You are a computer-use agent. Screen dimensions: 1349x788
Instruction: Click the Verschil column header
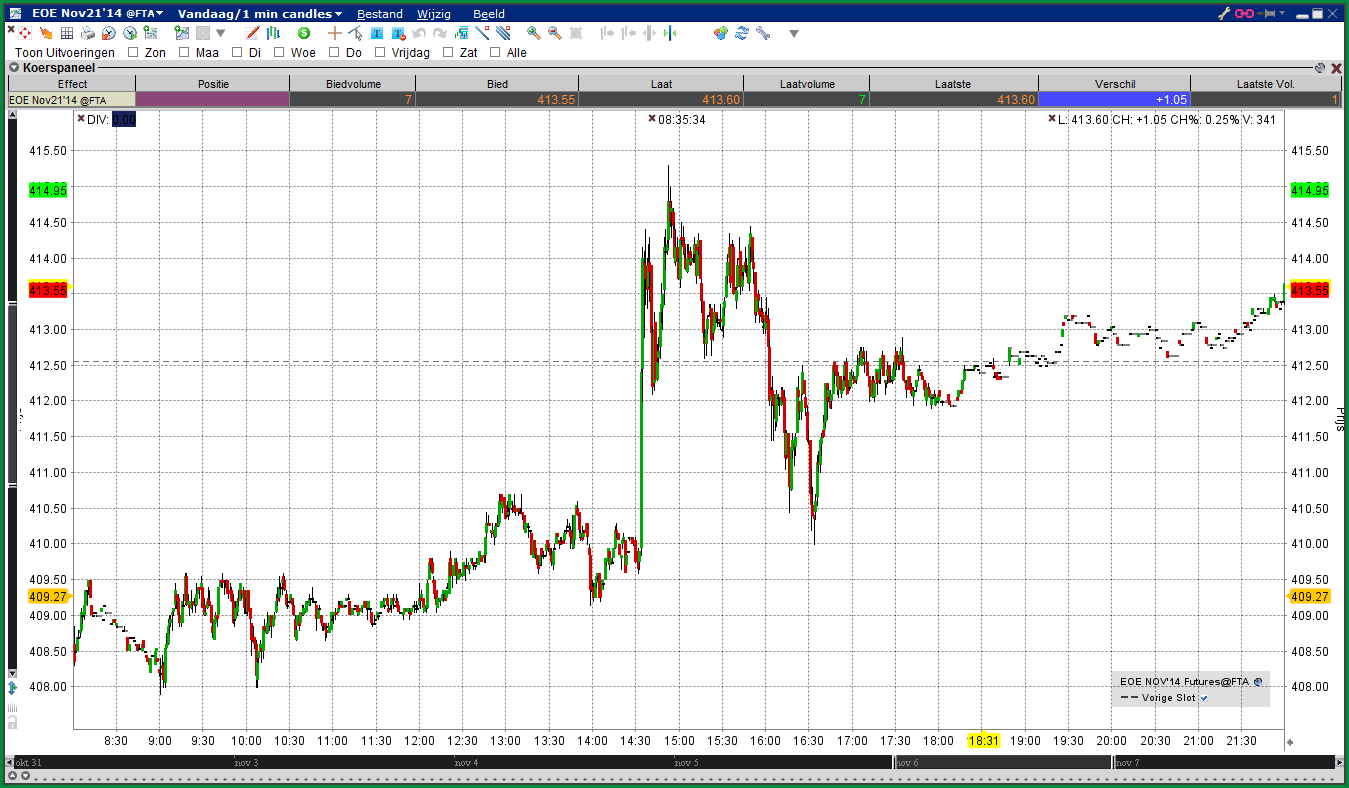point(1115,84)
